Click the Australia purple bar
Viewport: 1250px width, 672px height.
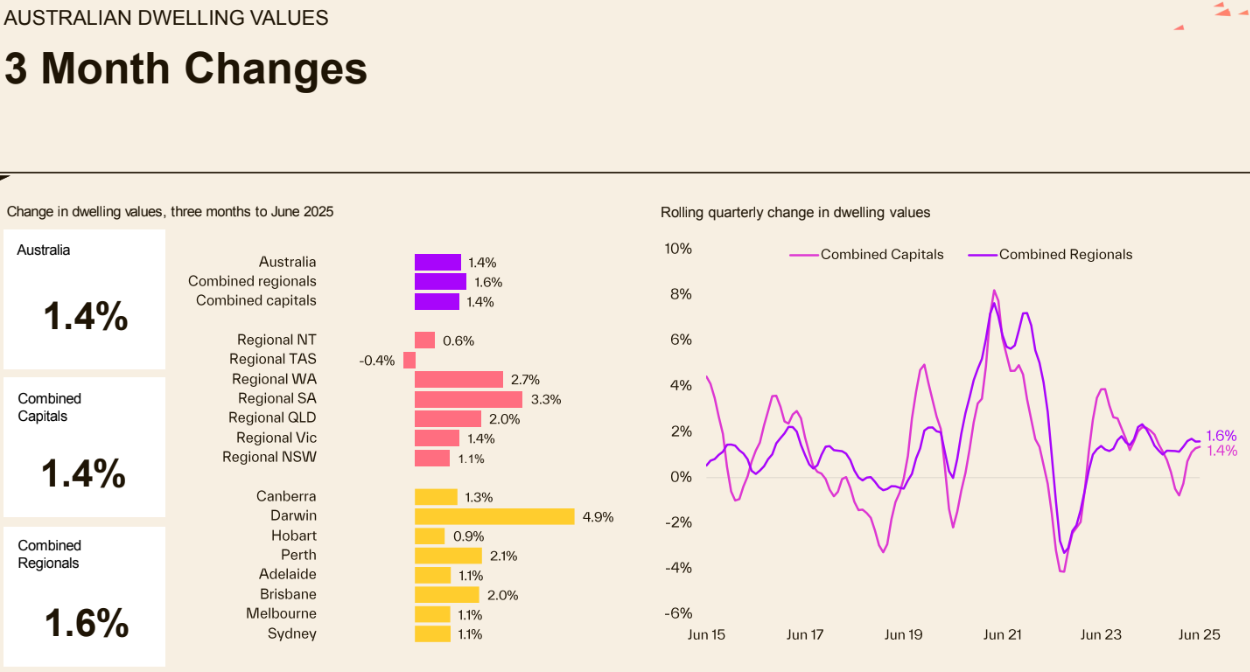click(438, 262)
